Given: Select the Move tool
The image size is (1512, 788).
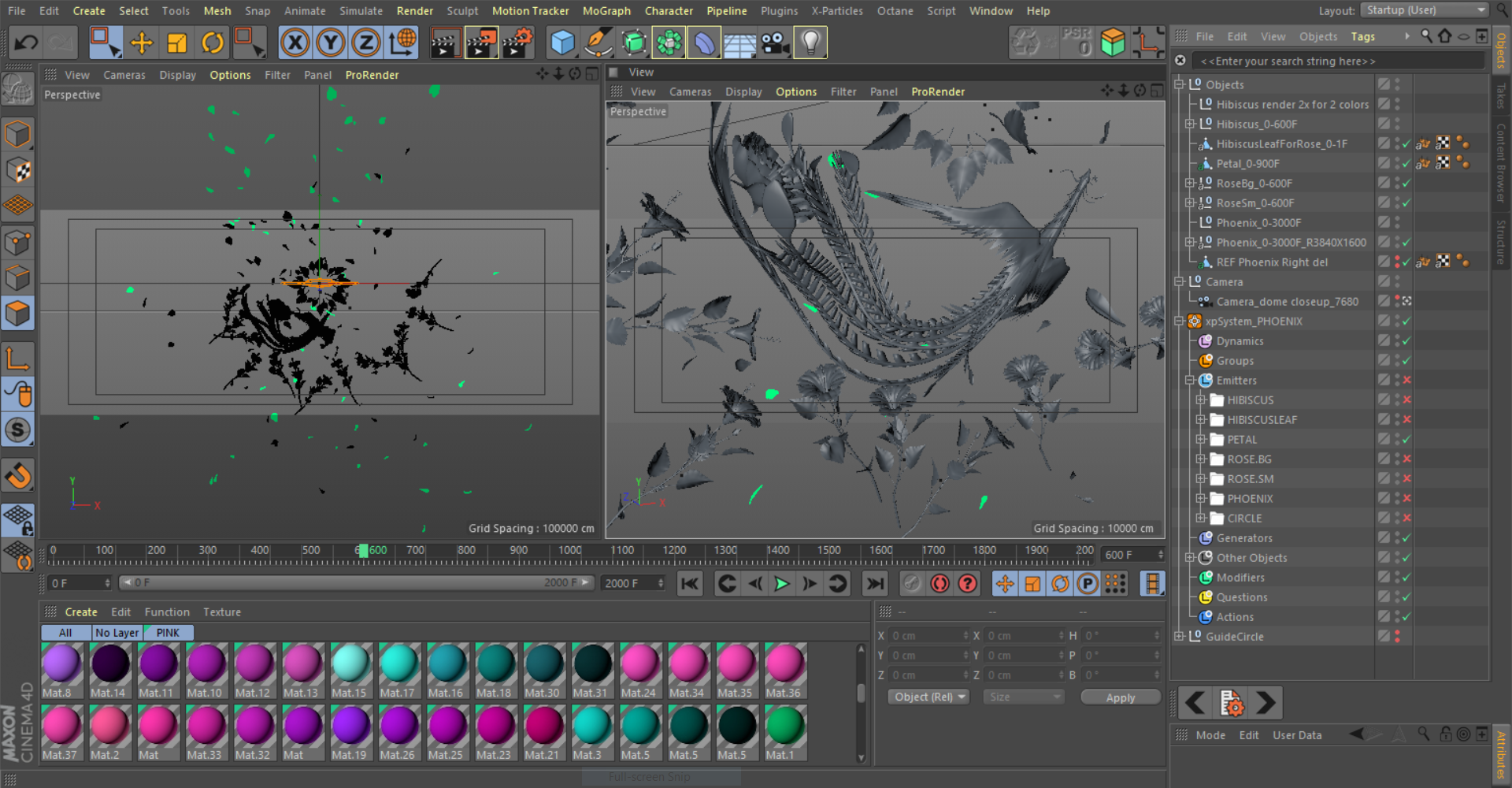Looking at the screenshot, I should pos(141,43).
